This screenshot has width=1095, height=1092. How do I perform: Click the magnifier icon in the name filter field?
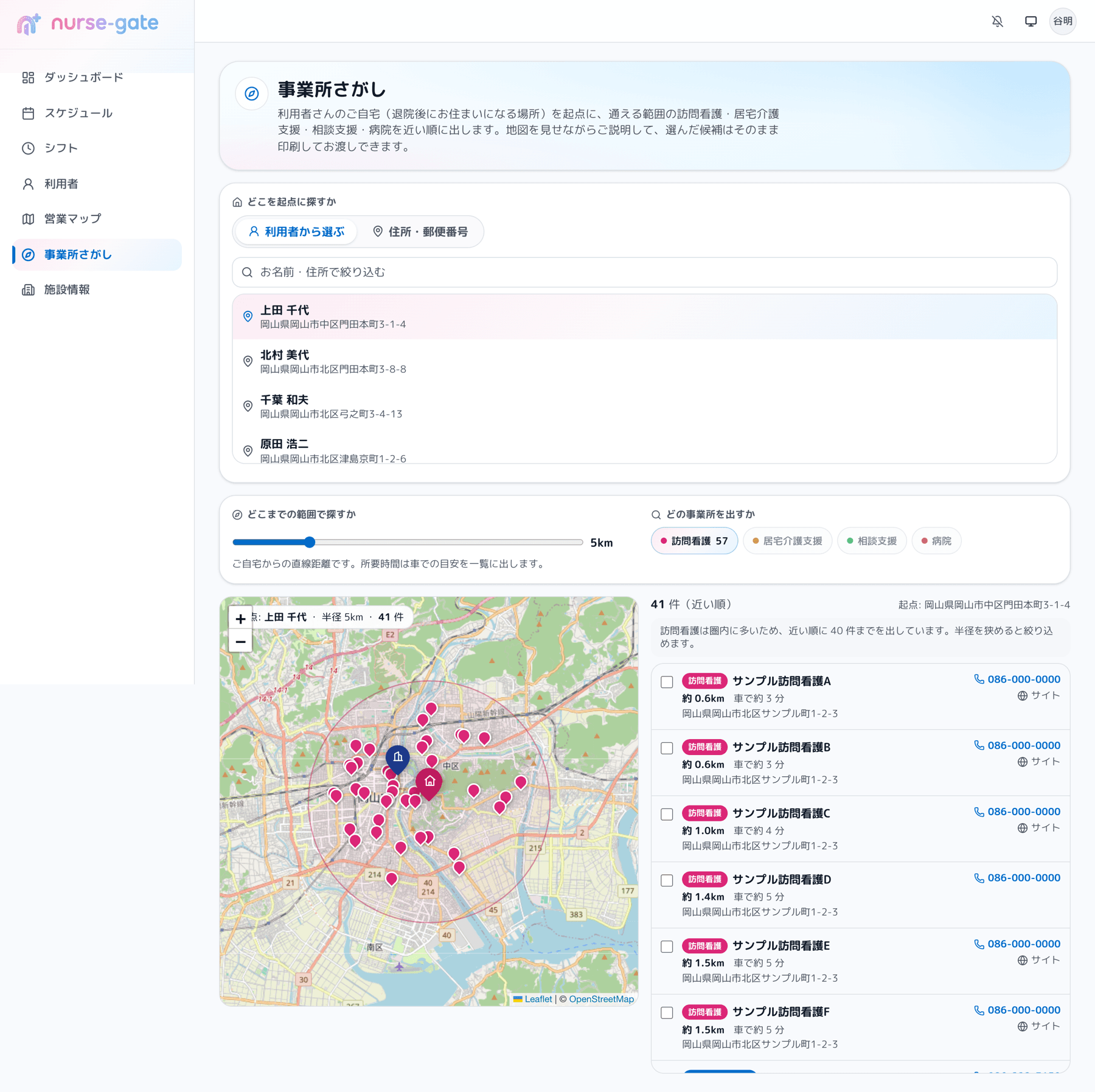247,273
